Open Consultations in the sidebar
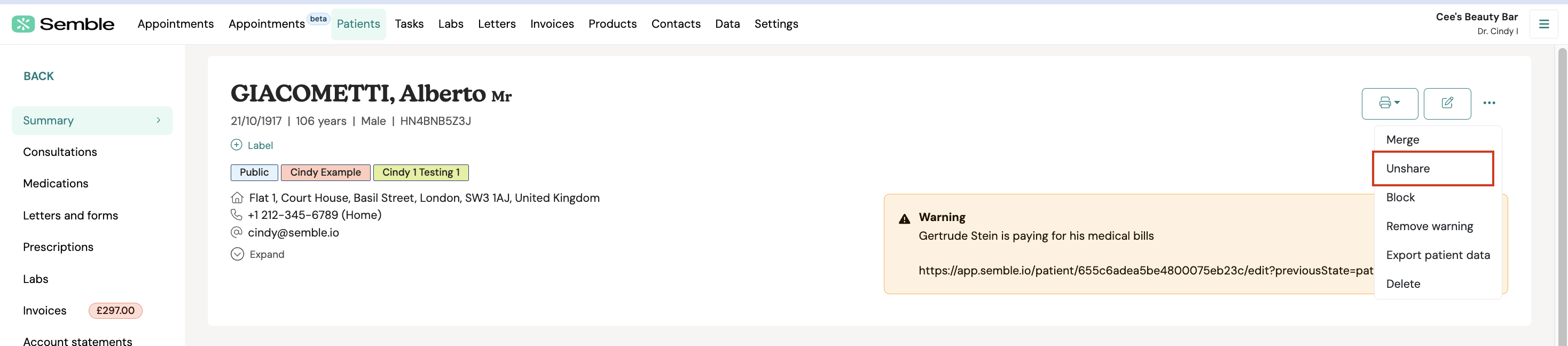This screenshot has height=346, width=1568. point(60,152)
